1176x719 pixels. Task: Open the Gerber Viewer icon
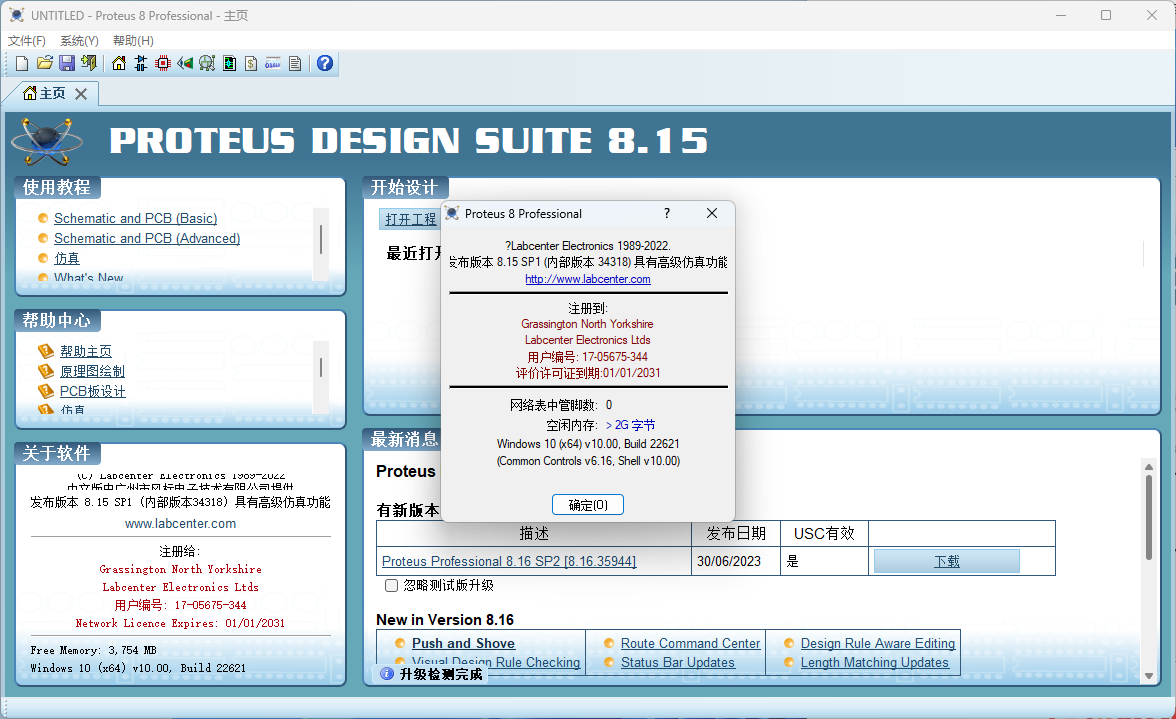coord(229,64)
